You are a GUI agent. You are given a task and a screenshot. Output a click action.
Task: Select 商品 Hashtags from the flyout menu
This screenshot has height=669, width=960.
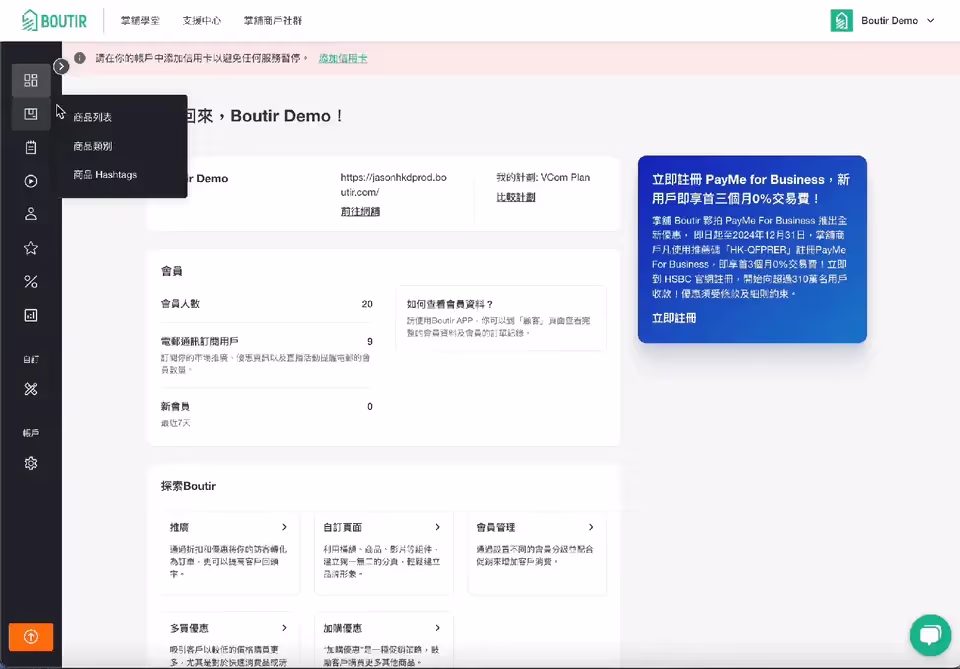coord(105,174)
